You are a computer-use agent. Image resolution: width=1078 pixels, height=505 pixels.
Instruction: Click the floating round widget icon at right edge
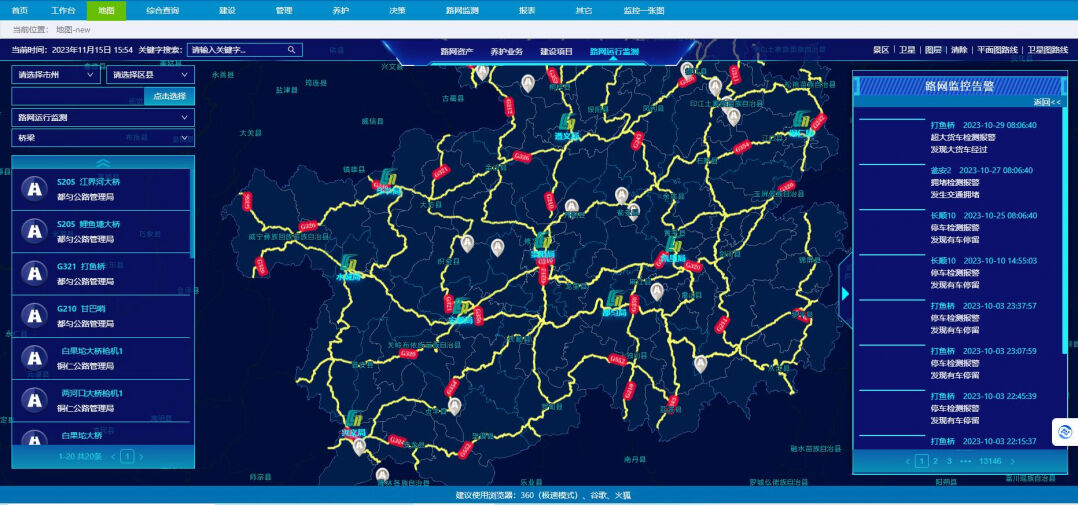coord(1065,432)
